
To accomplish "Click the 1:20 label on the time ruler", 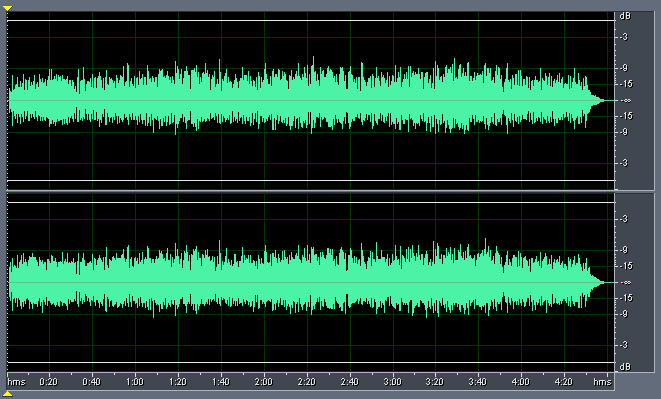I will (x=177, y=382).
